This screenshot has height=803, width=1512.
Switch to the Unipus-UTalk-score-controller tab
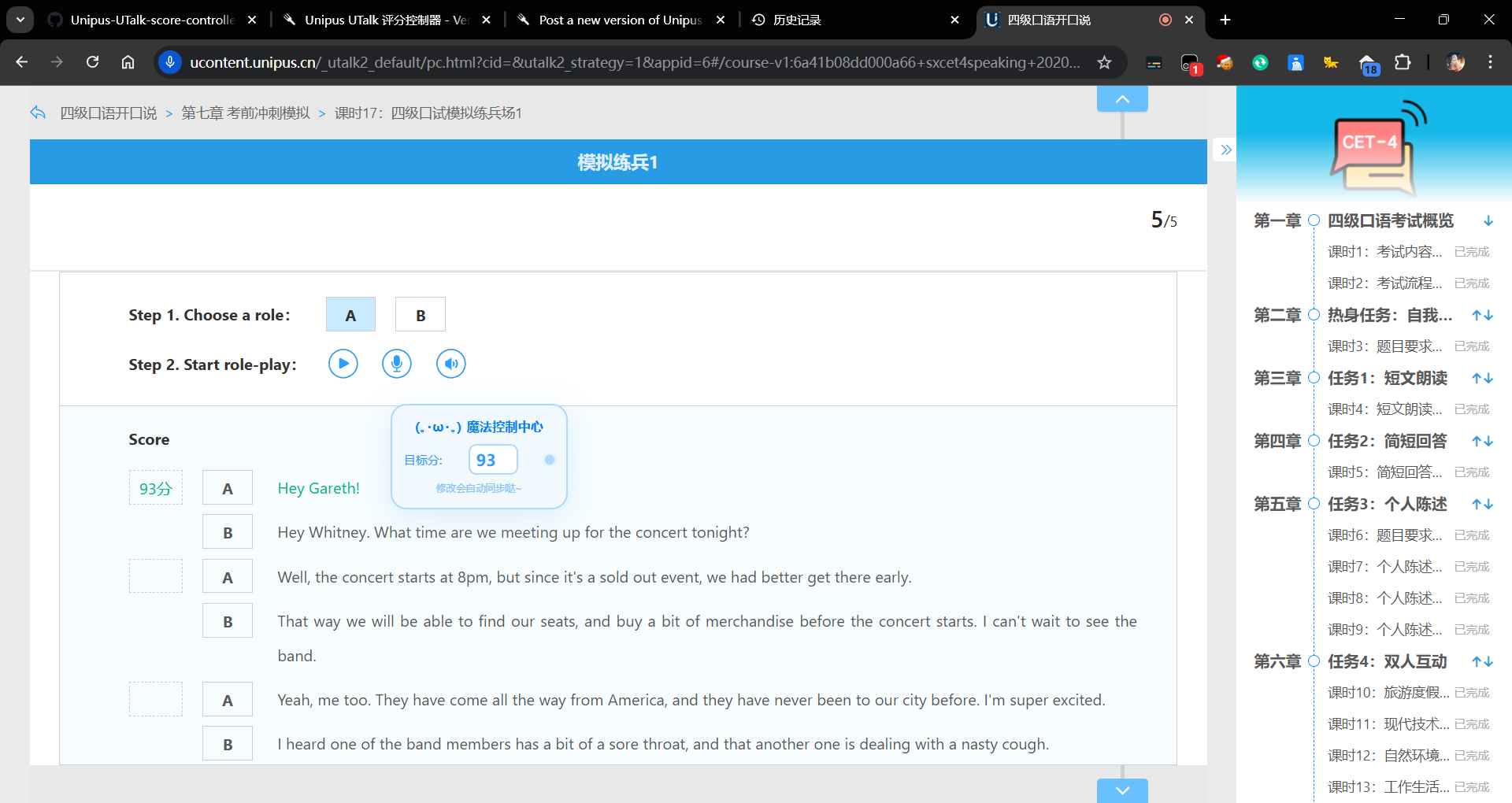point(151,20)
